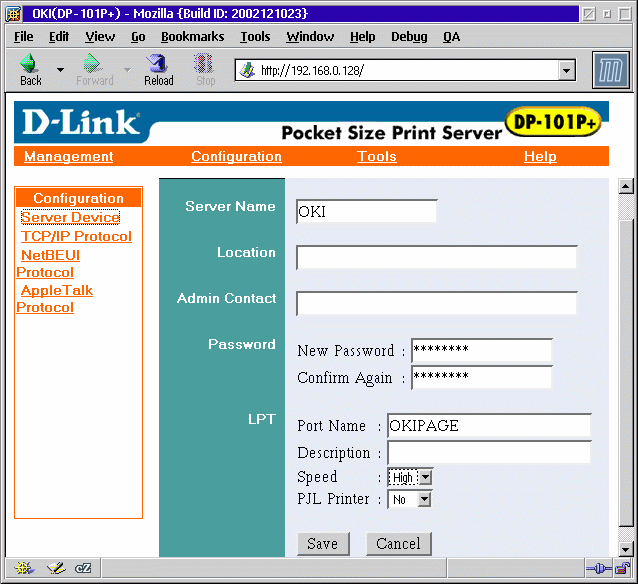Open the Go menu
The height and width of the screenshot is (584, 638).
[x=138, y=37]
